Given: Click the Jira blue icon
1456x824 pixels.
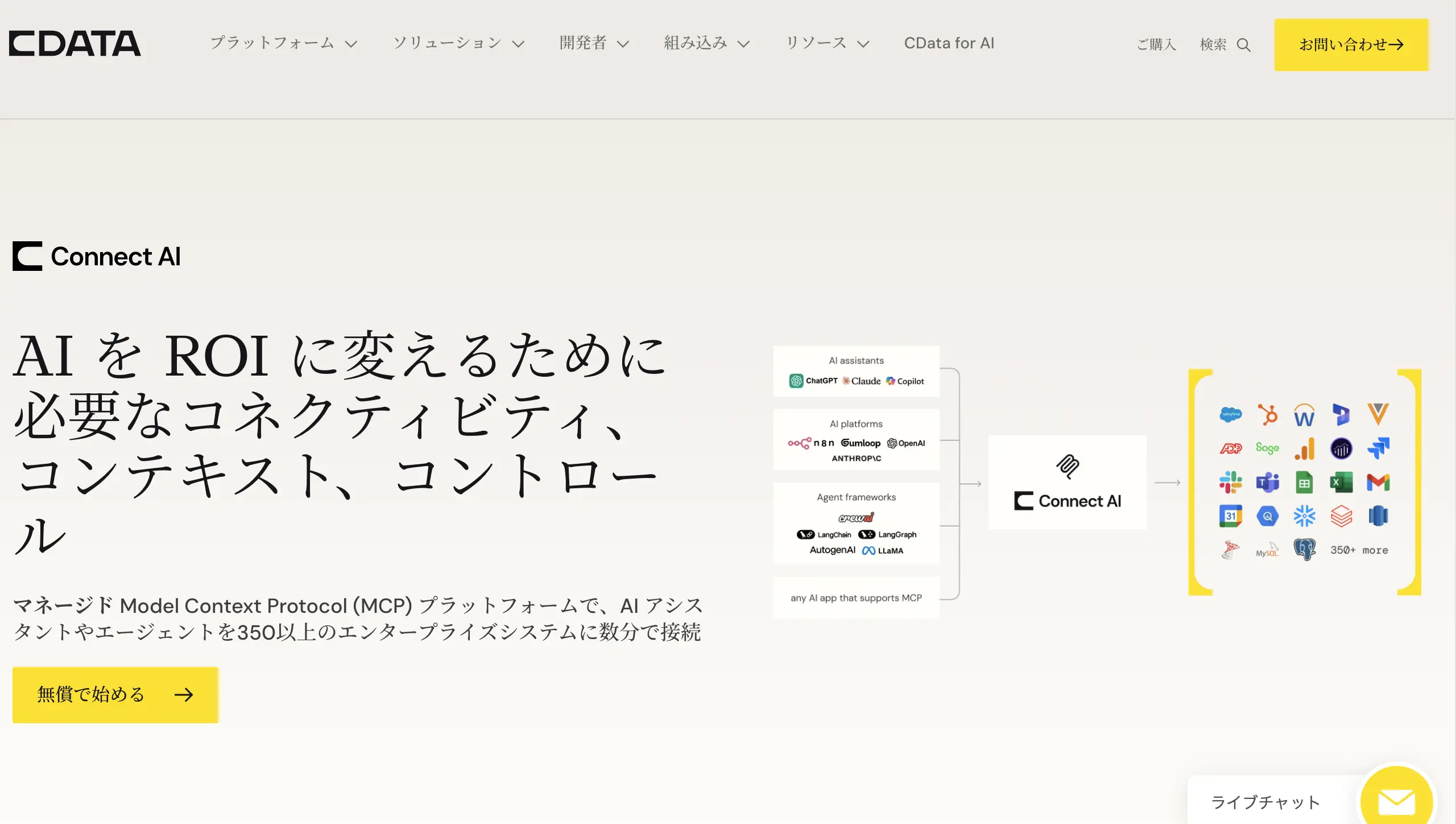Looking at the screenshot, I should coord(1378,448).
